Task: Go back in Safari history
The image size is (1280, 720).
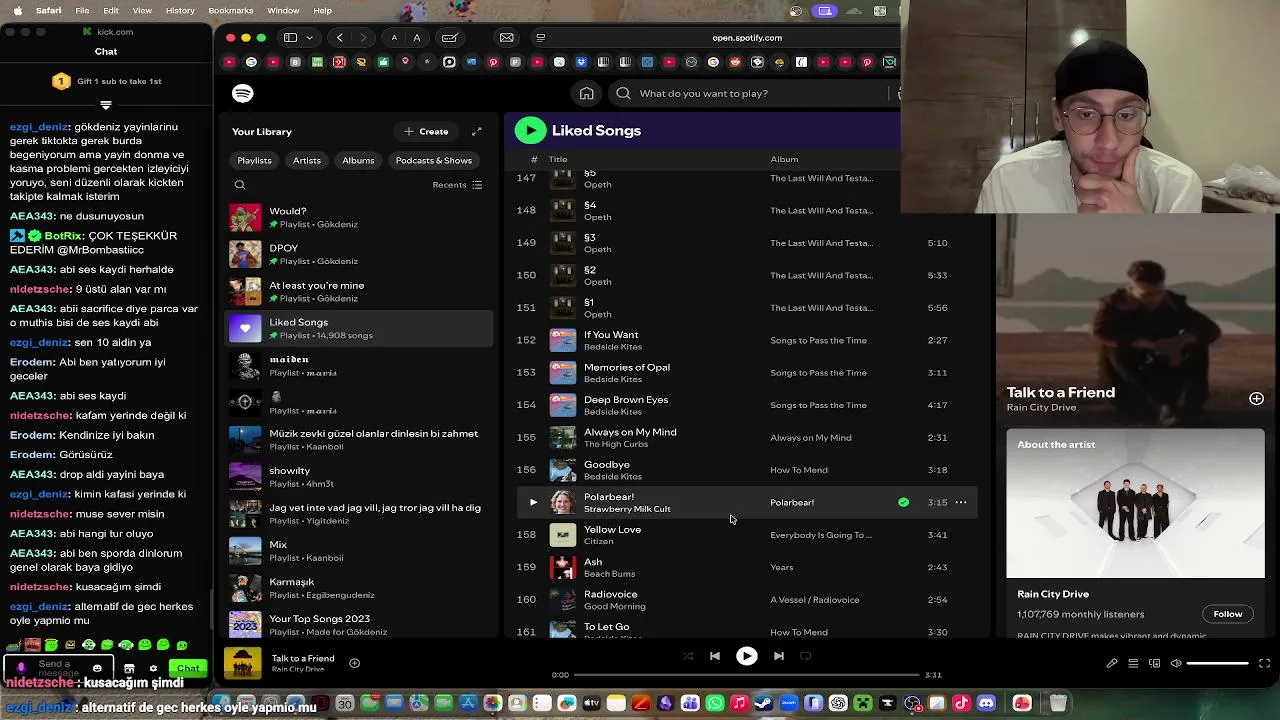Action: click(340, 38)
